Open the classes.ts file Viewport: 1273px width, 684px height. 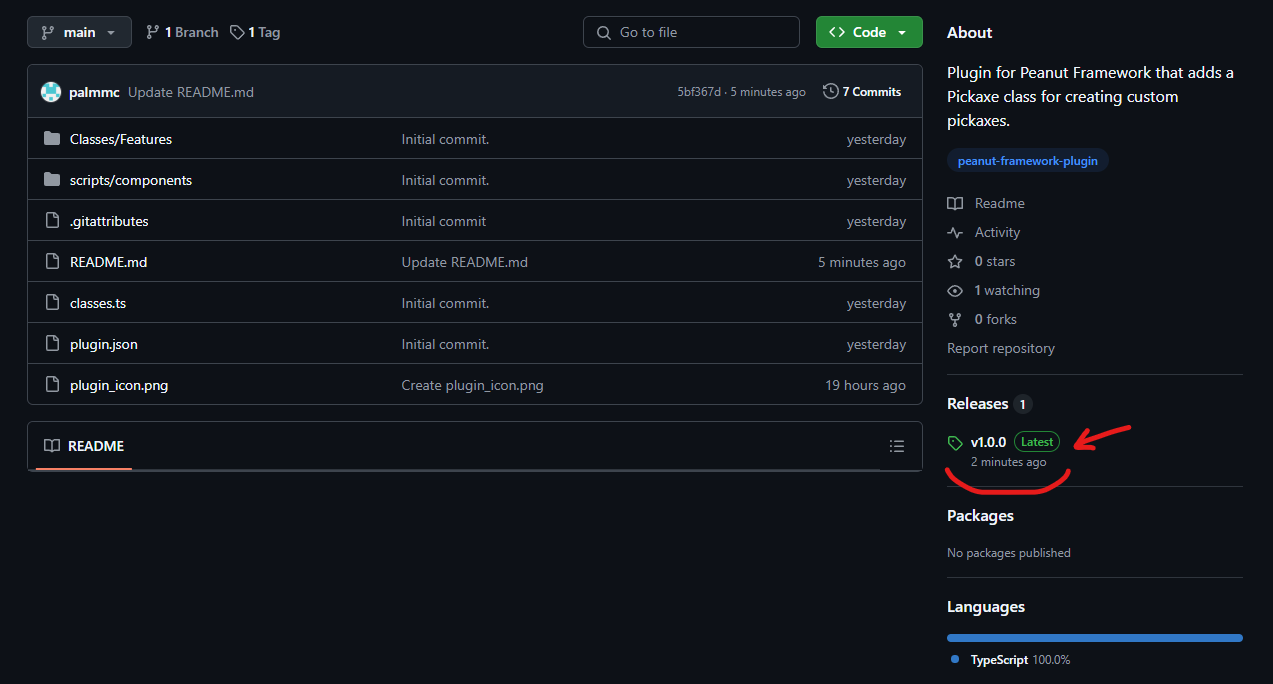tap(98, 303)
